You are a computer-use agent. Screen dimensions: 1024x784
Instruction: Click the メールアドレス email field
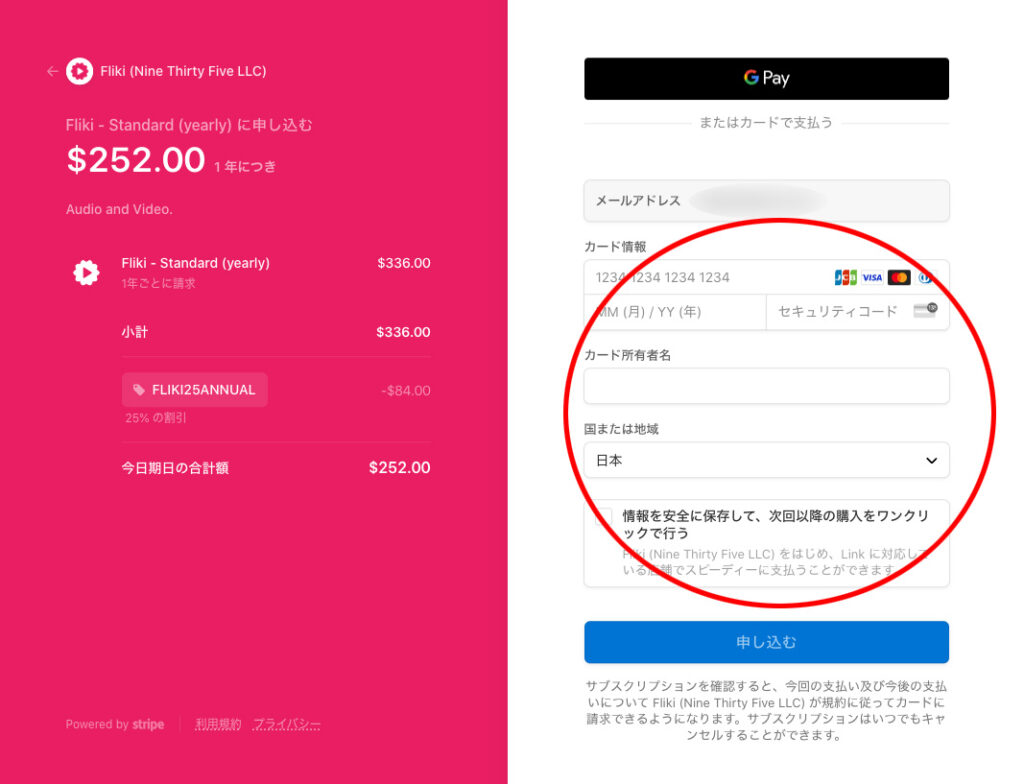pos(766,201)
